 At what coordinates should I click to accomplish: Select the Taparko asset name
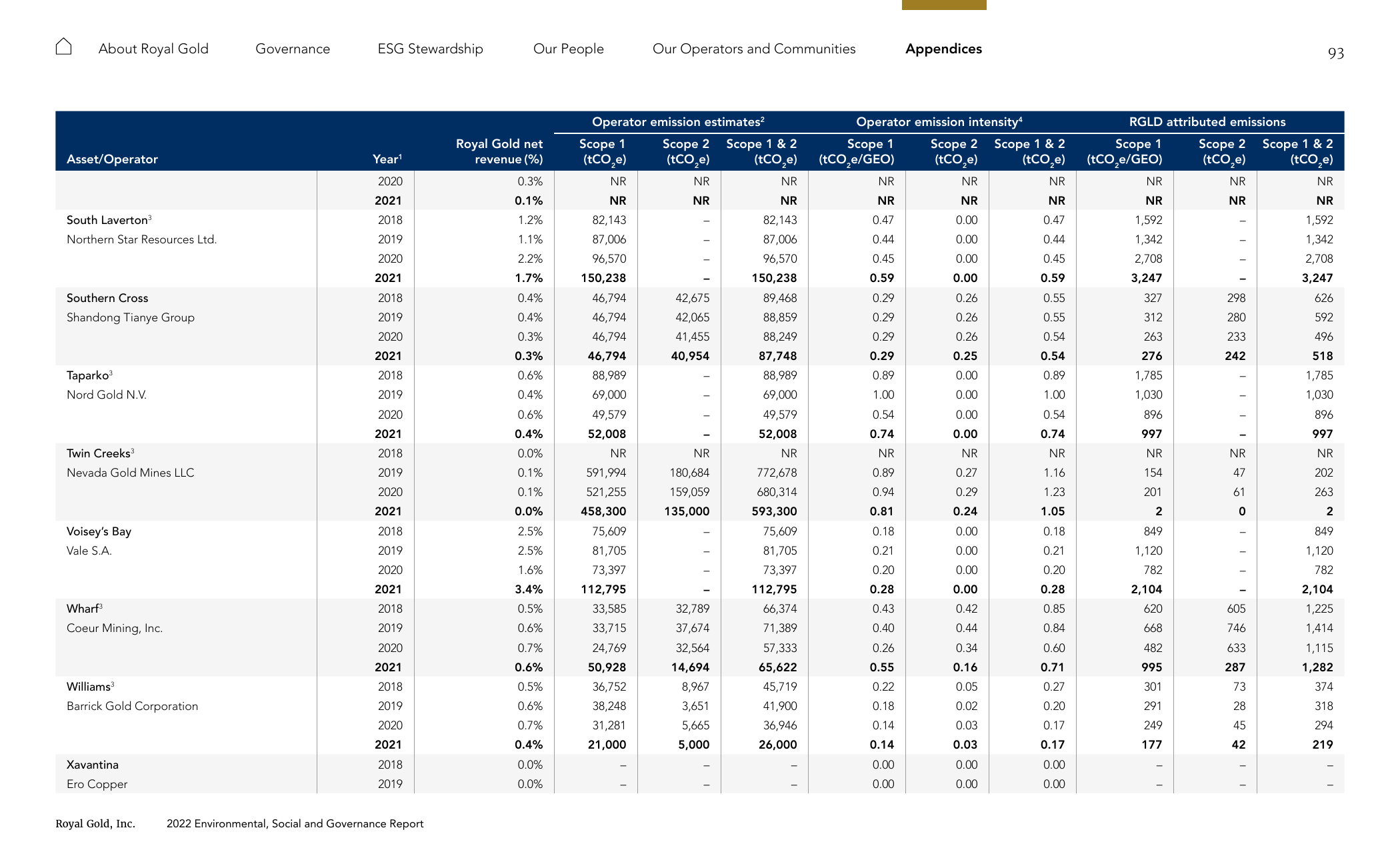(89, 375)
